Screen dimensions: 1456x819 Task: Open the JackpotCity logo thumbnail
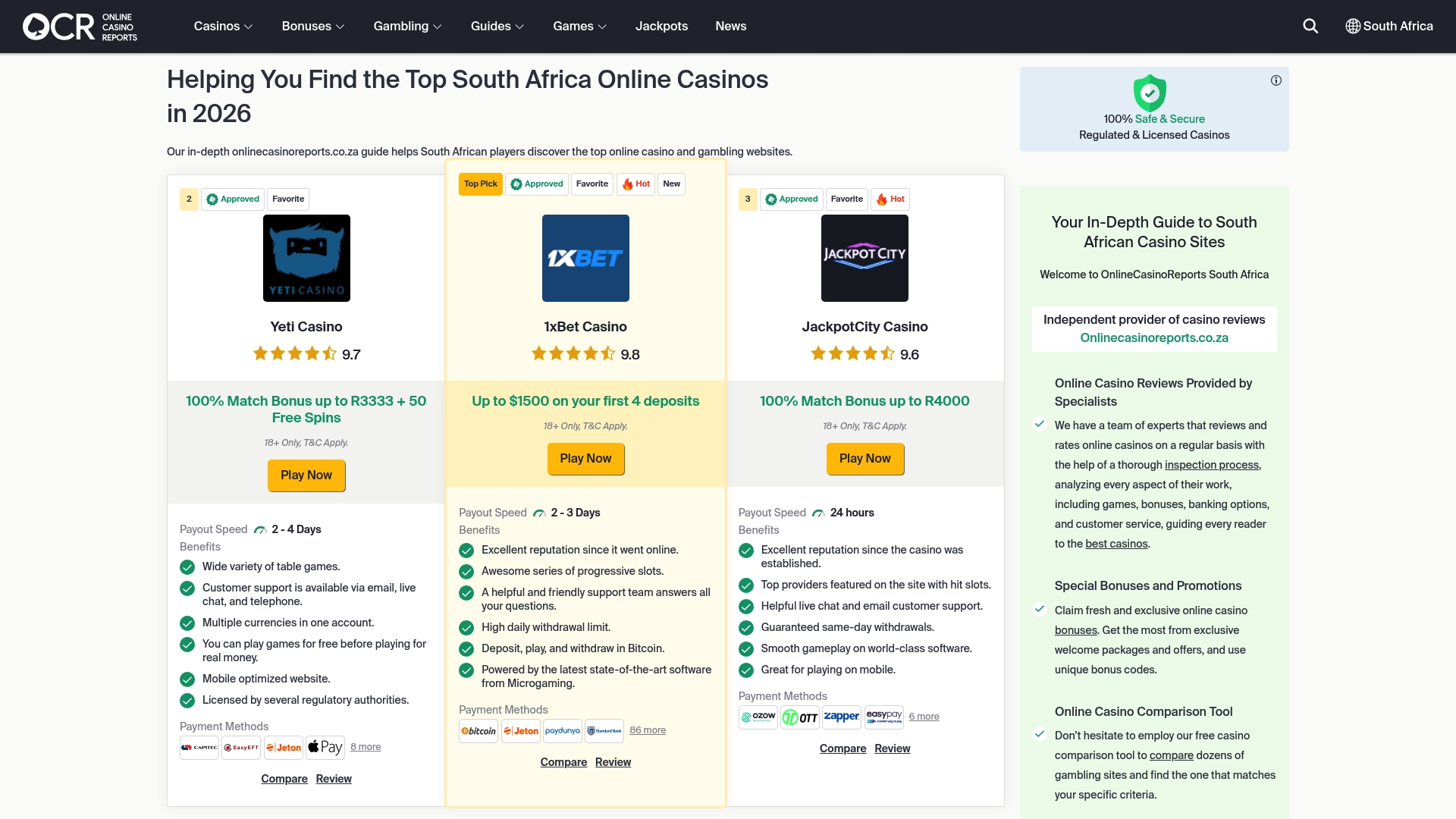(864, 258)
